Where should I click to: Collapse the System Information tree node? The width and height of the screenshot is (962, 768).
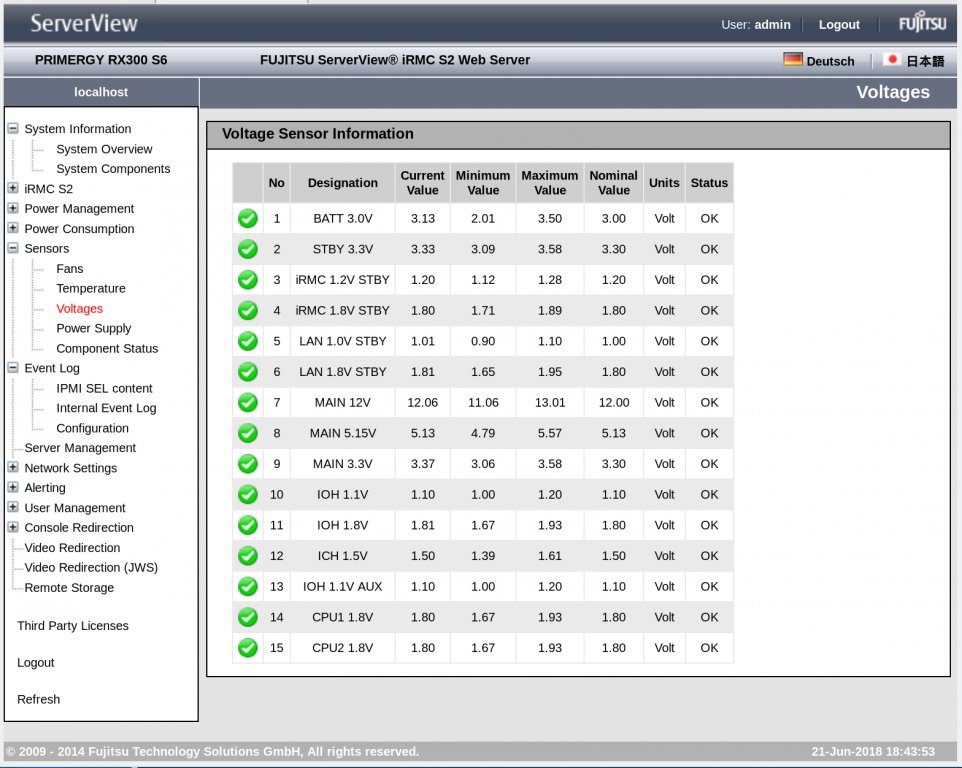point(13,129)
